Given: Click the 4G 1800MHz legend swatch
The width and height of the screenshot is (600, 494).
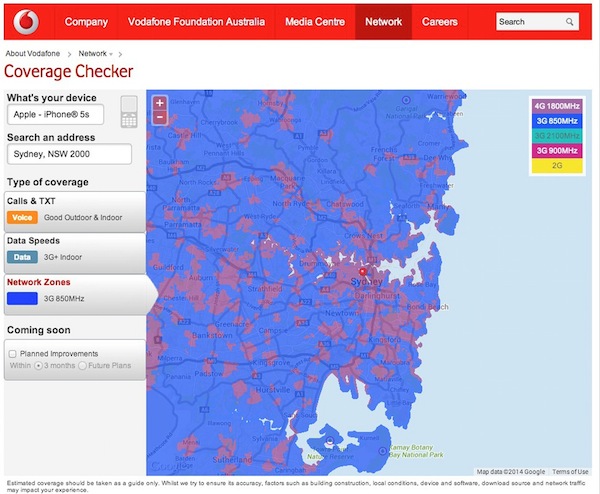Looking at the screenshot, I should click(557, 106).
